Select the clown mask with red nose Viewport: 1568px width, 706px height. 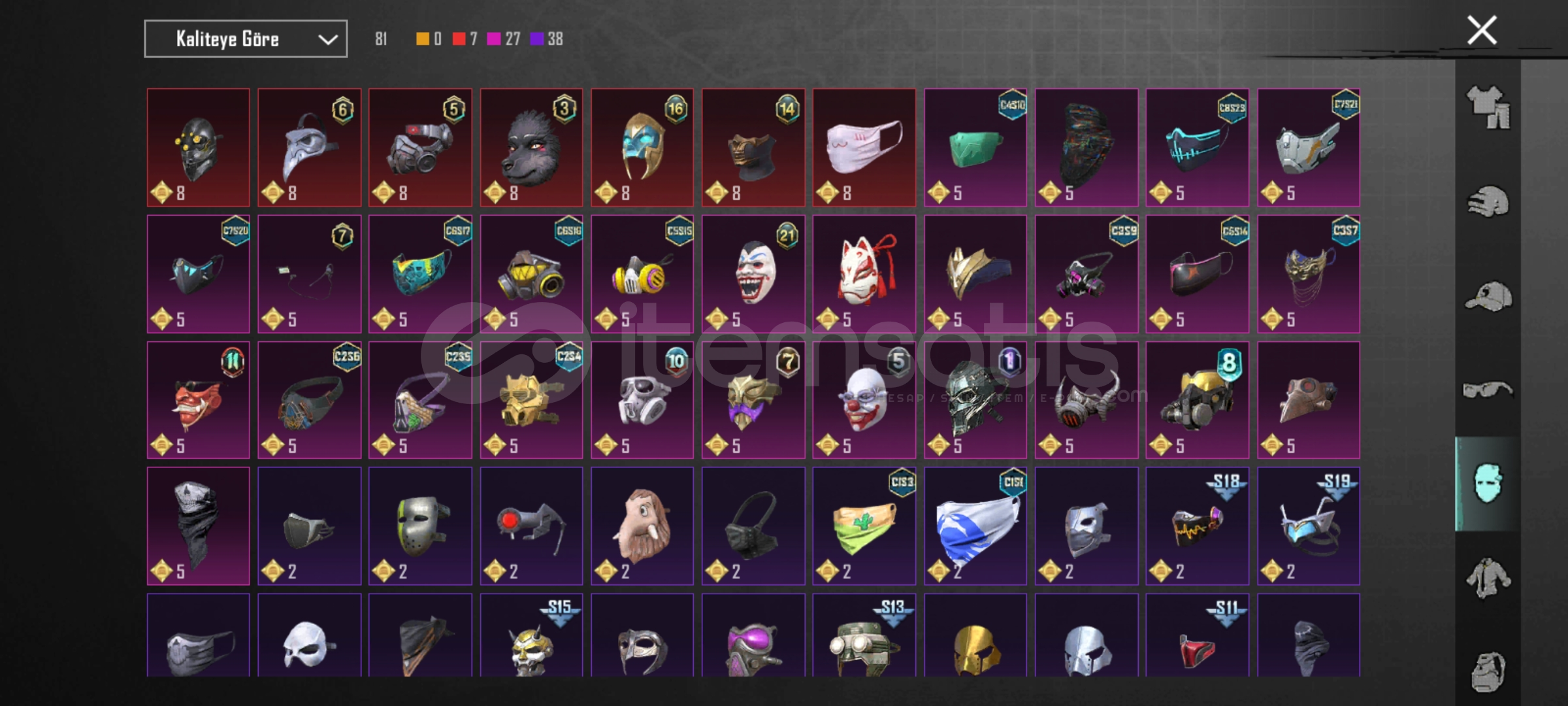point(864,400)
